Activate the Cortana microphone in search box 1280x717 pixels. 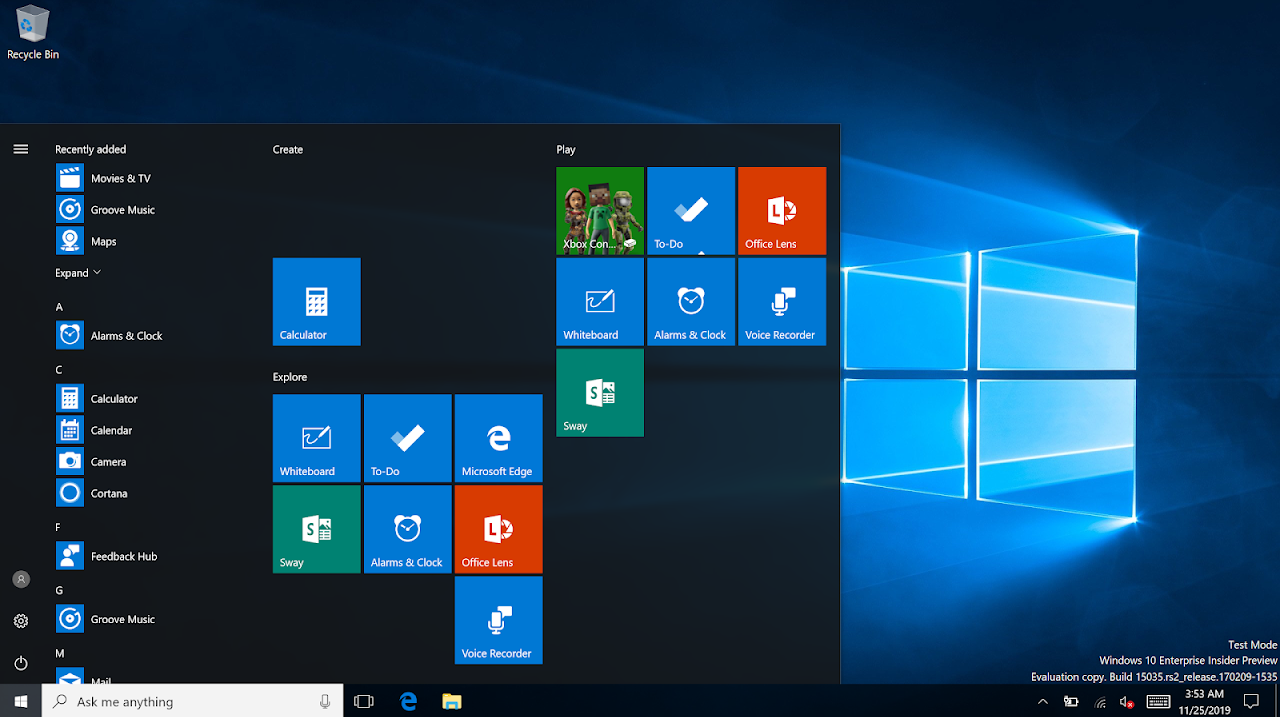click(326, 701)
